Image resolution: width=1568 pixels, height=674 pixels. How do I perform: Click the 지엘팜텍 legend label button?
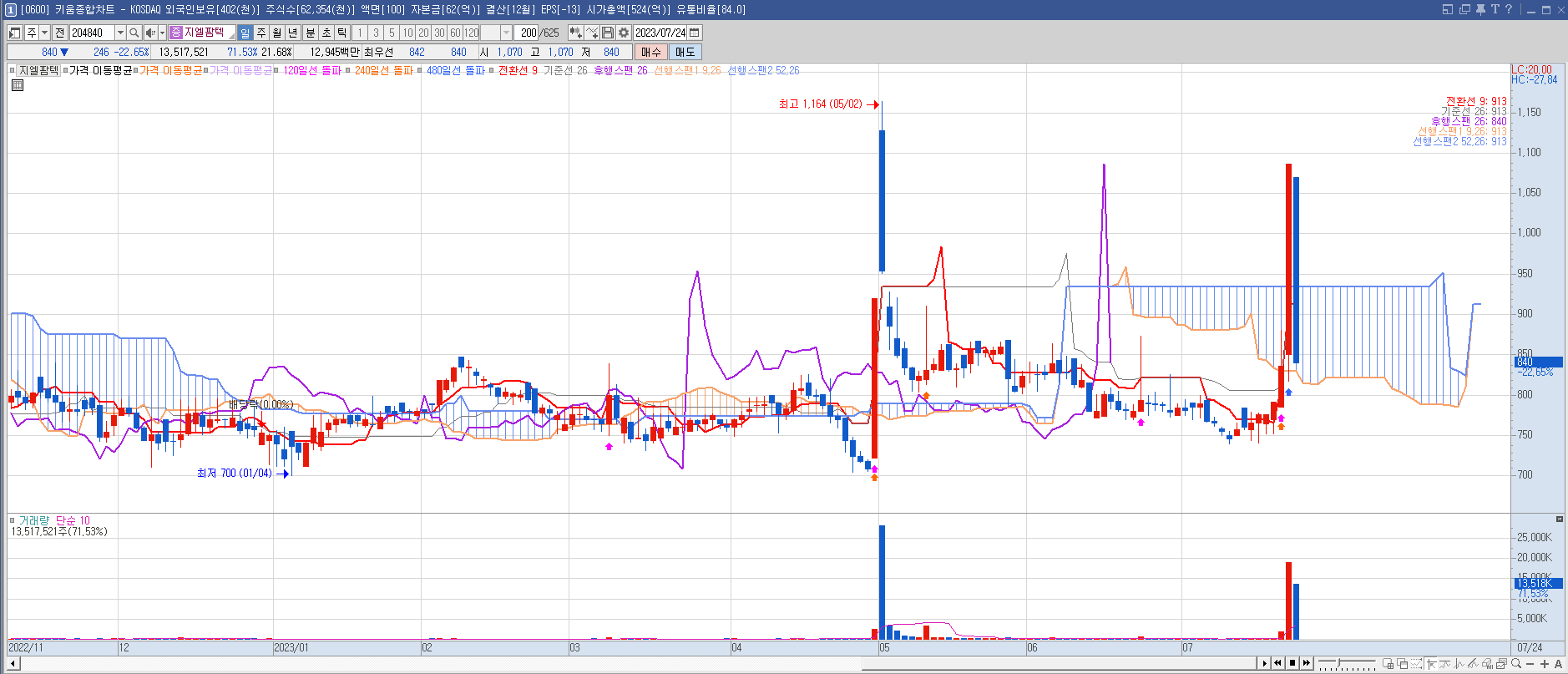click(x=38, y=70)
